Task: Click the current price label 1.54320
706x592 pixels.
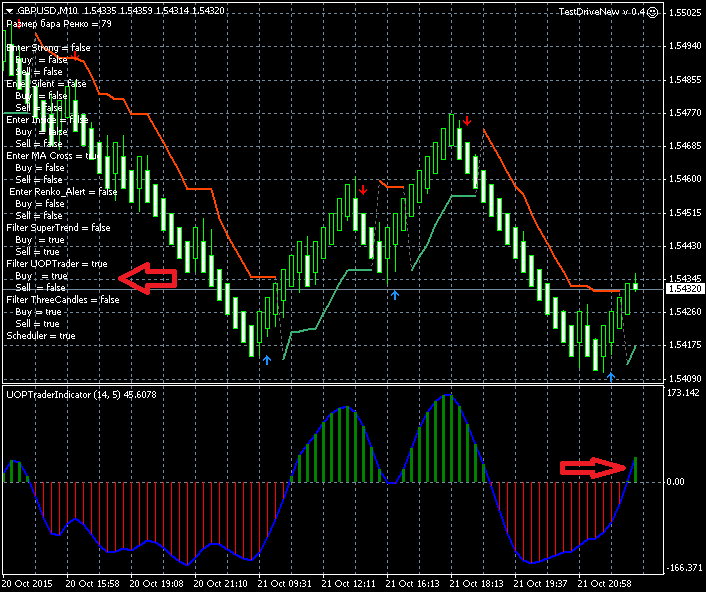Action: coord(685,289)
